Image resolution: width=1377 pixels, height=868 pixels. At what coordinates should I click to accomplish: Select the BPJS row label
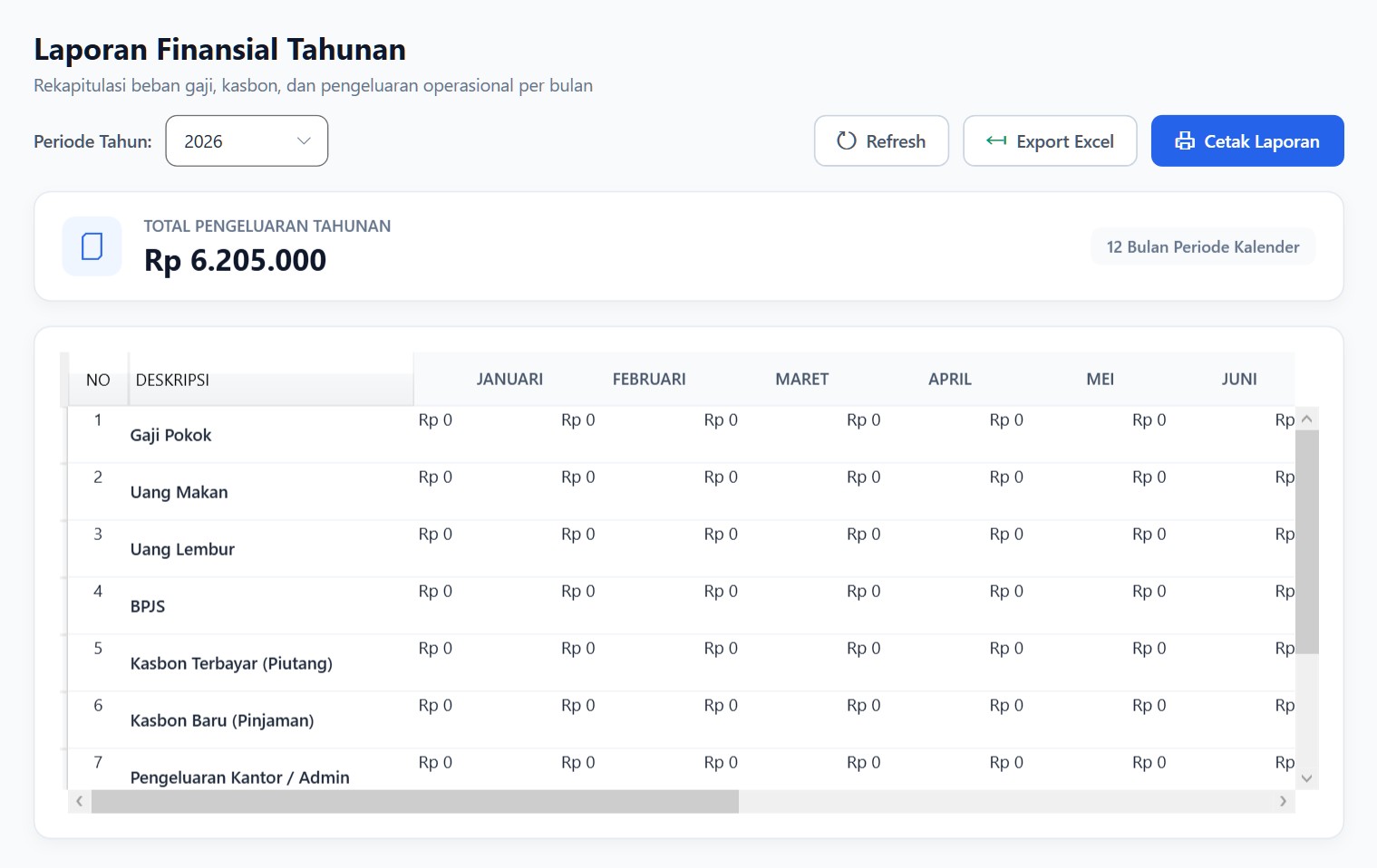[x=148, y=606]
